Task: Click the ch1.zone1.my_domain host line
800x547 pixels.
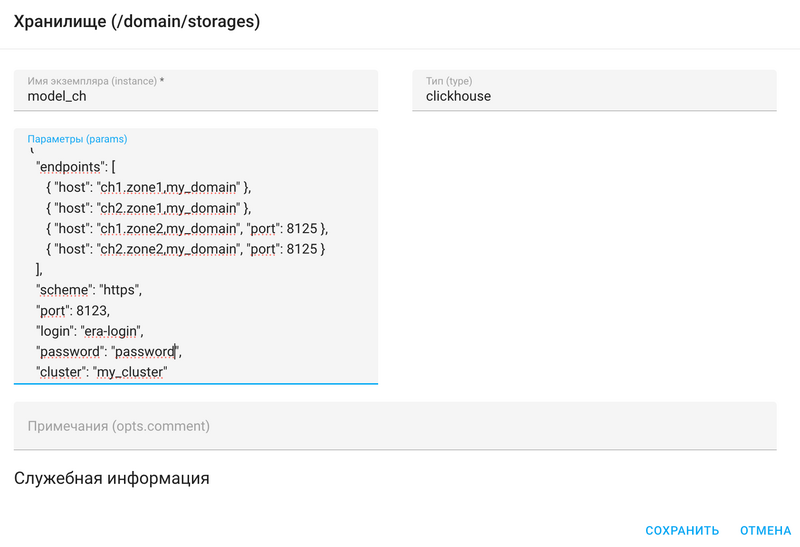Action: point(149,187)
